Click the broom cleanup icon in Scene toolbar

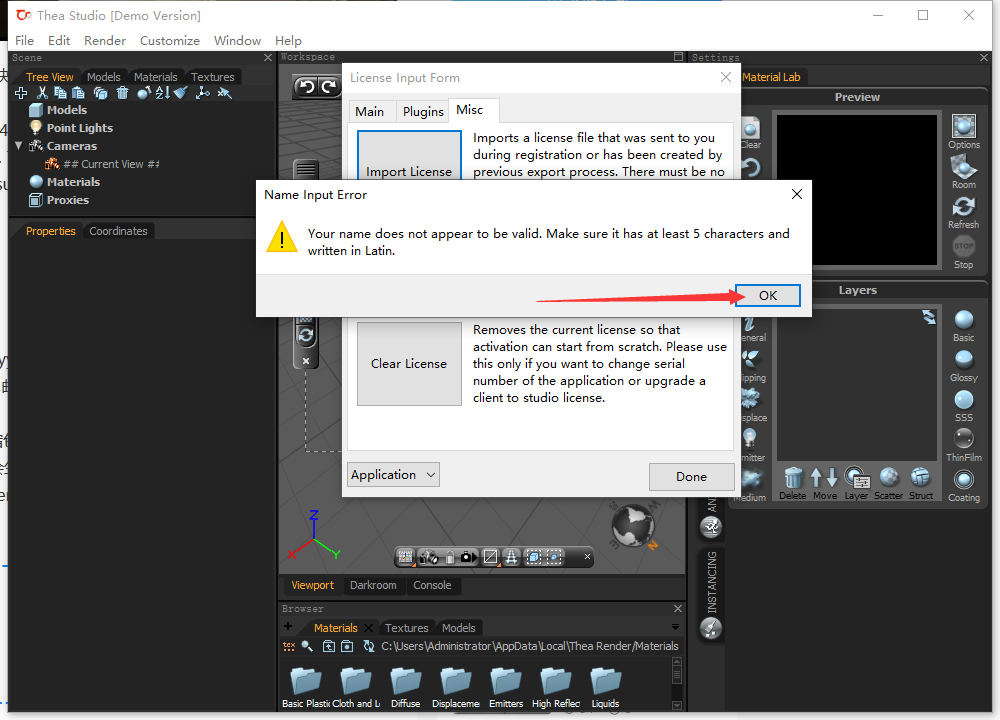pyautogui.click(x=181, y=93)
